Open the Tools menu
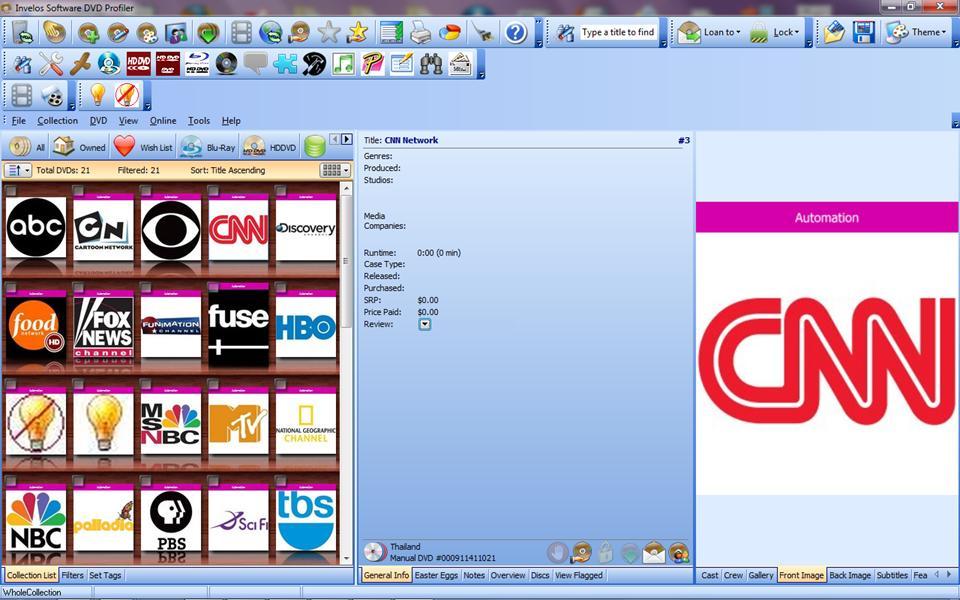 pyautogui.click(x=198, y=121)
